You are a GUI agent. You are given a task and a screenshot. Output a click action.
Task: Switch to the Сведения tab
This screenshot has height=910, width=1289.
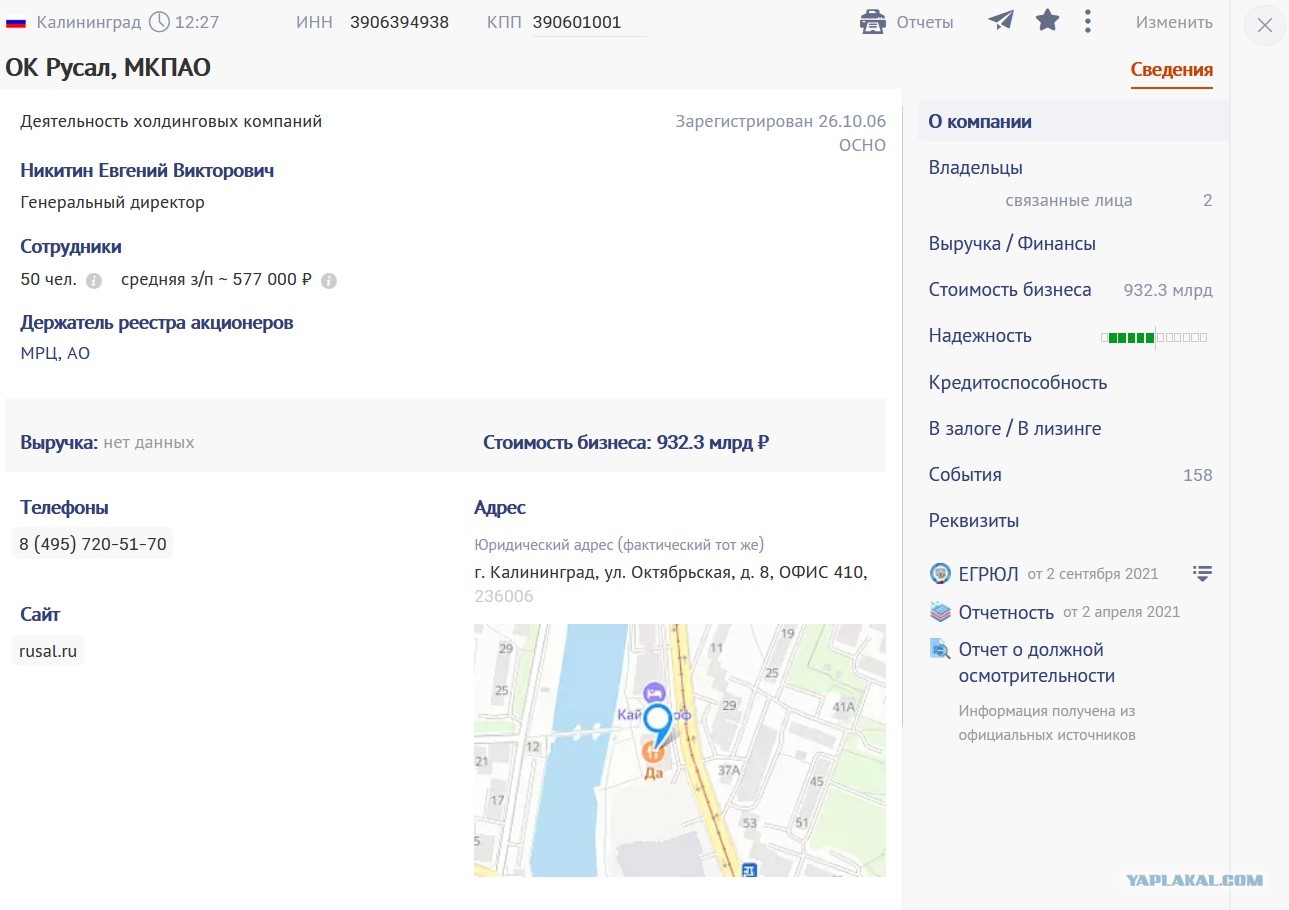click(1171, 70)
